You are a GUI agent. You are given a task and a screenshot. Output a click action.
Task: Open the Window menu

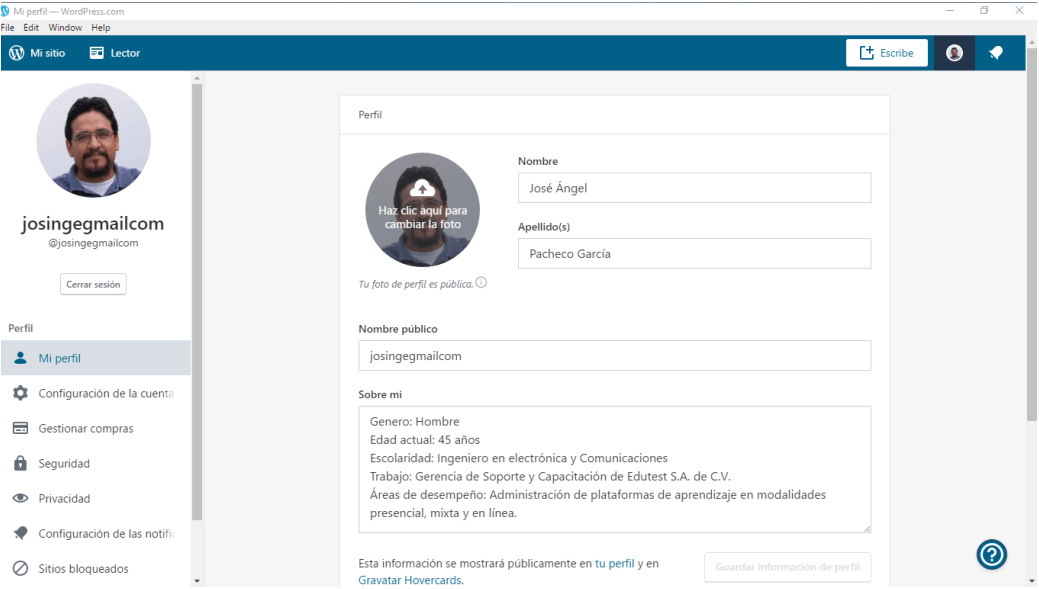tap(65, 27)
